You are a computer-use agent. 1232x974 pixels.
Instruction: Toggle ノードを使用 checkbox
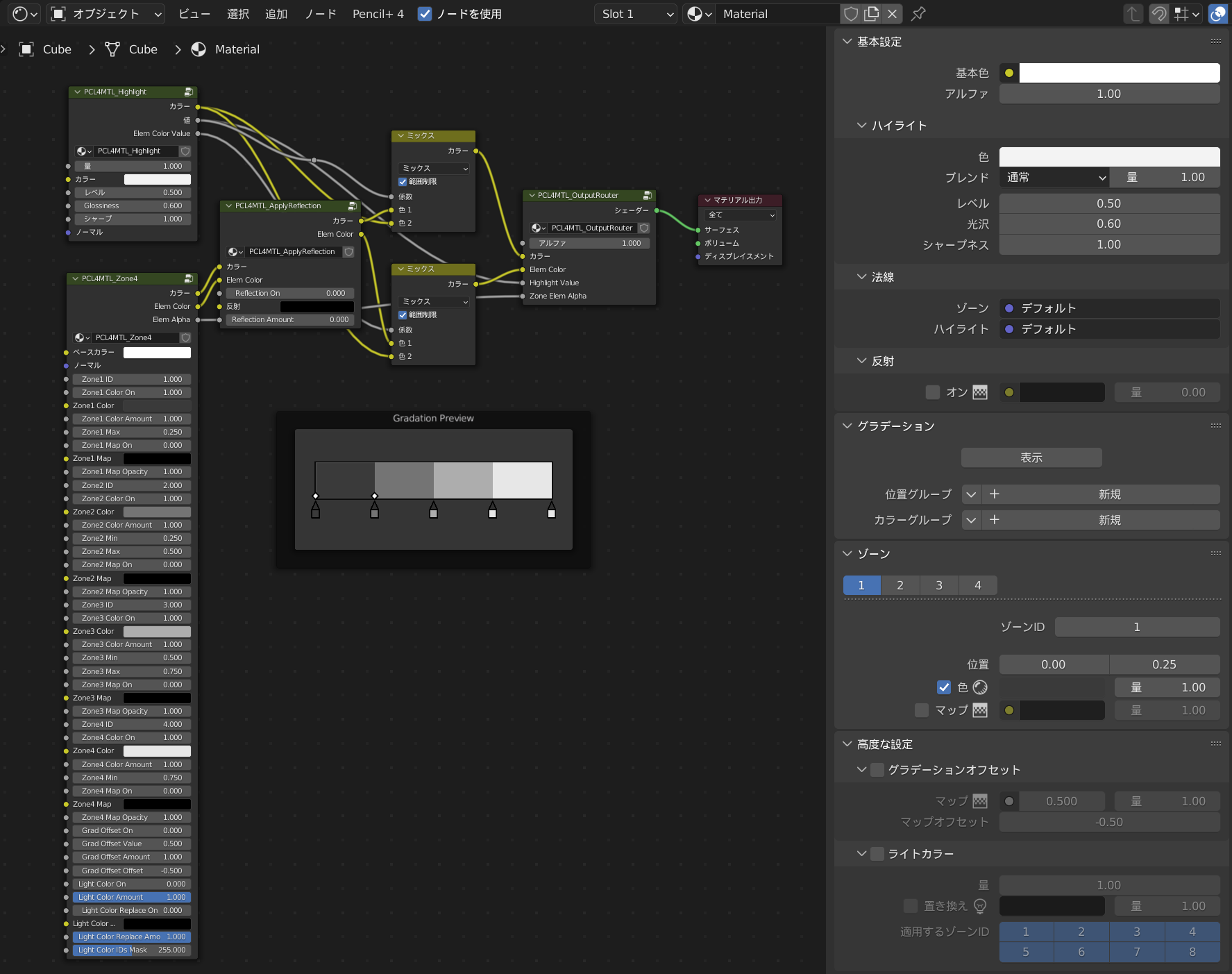(x=425, y=14)
